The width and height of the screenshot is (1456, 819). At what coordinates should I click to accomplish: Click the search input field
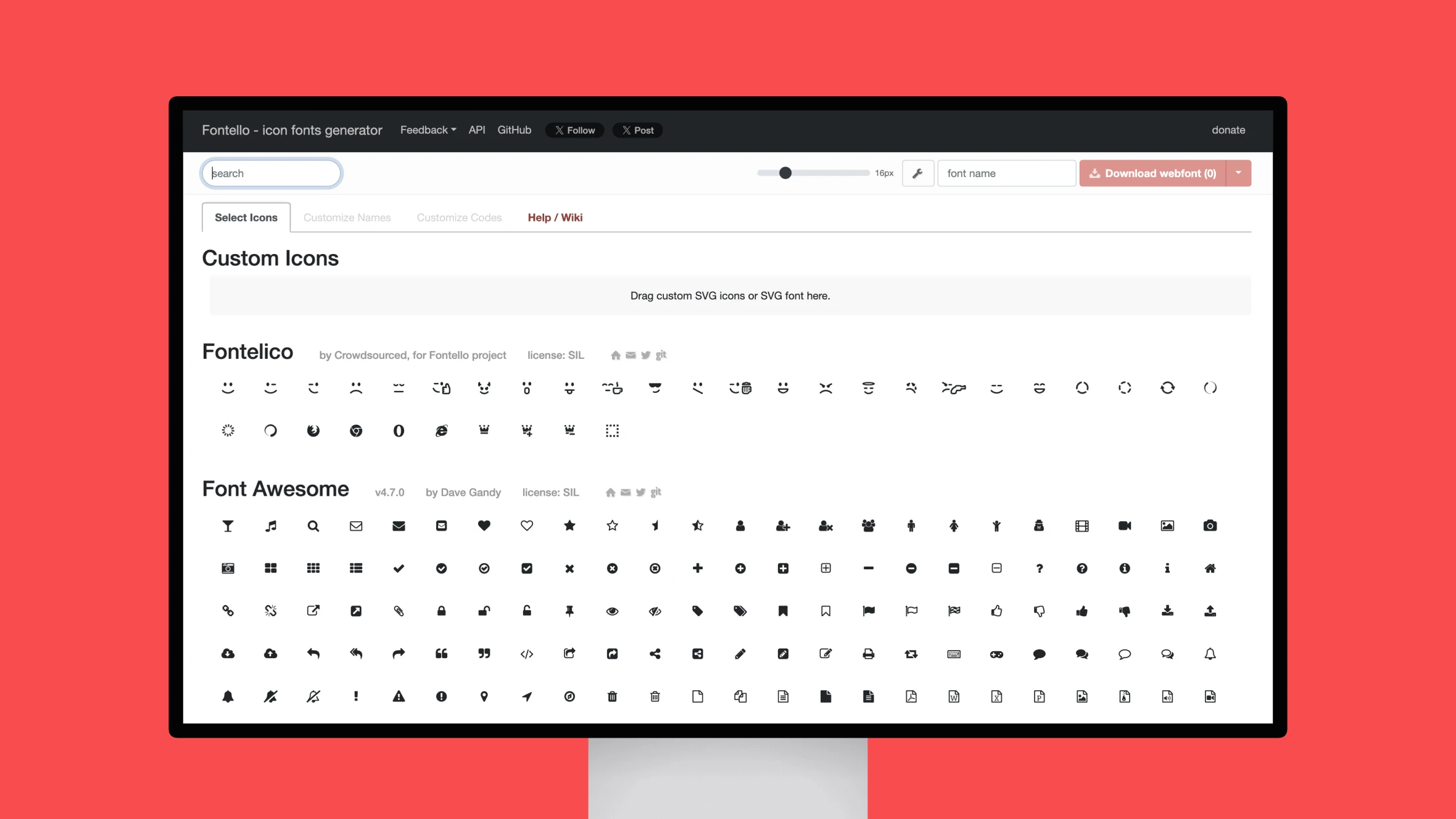tap(272, 173)
